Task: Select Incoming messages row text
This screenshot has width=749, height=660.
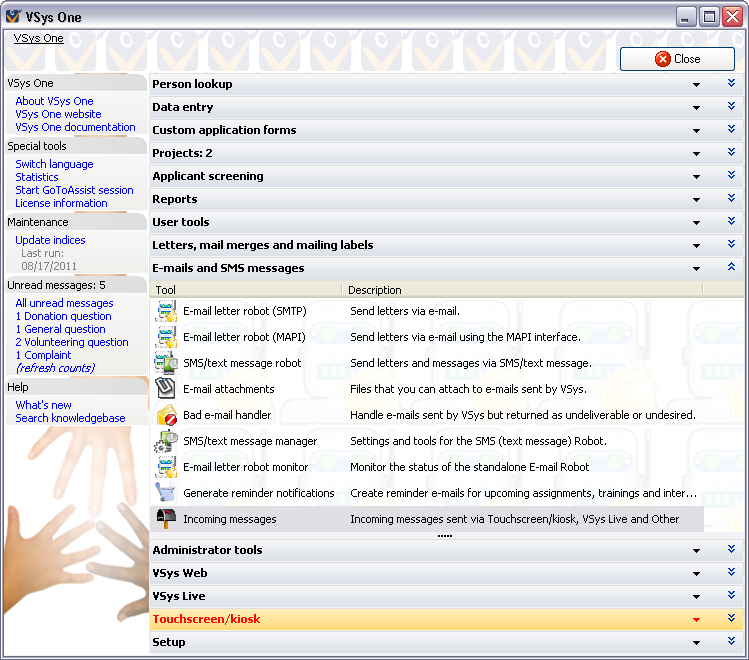Action: (230, 519)
